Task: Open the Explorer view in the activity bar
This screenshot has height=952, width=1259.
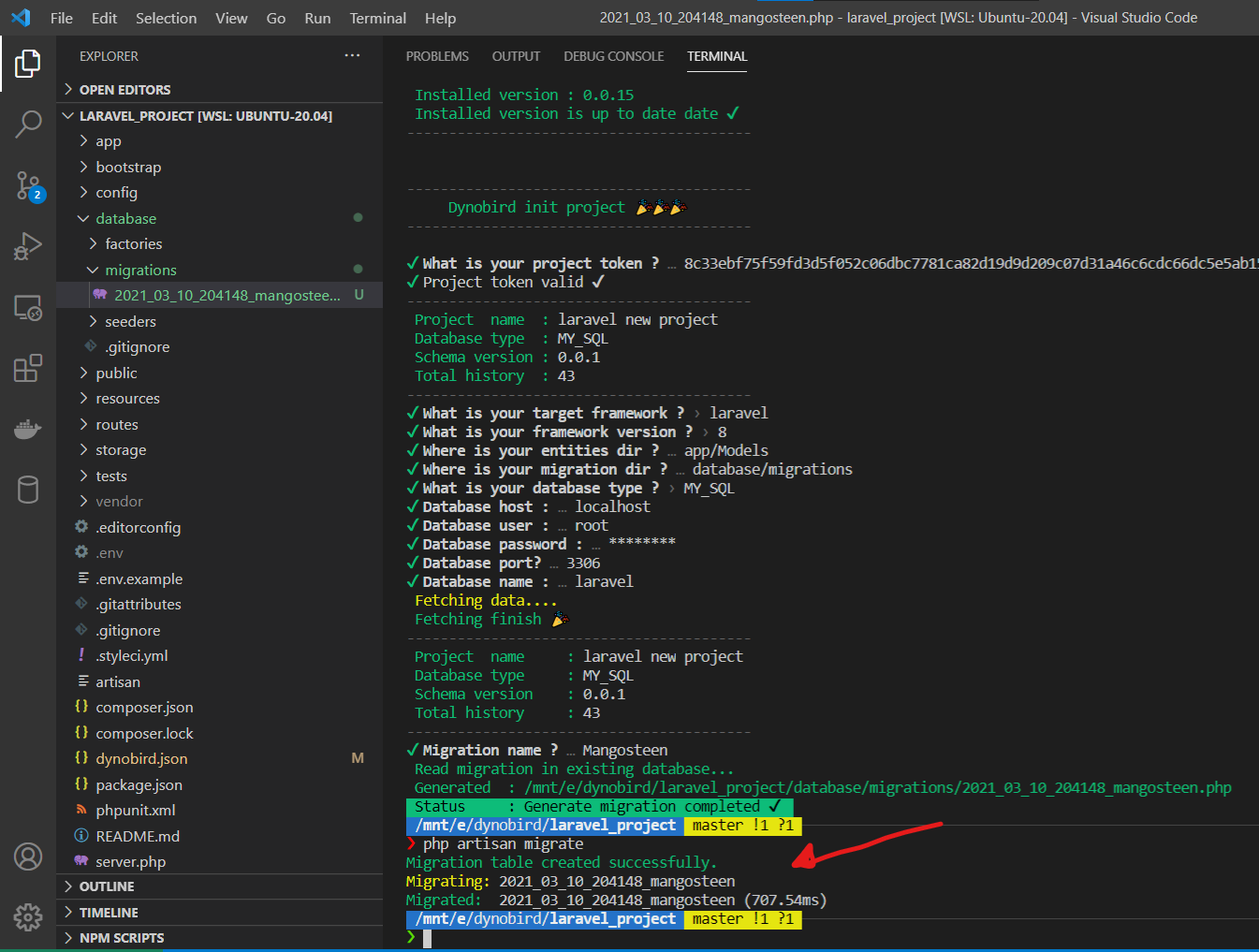Action: [28, 64]
